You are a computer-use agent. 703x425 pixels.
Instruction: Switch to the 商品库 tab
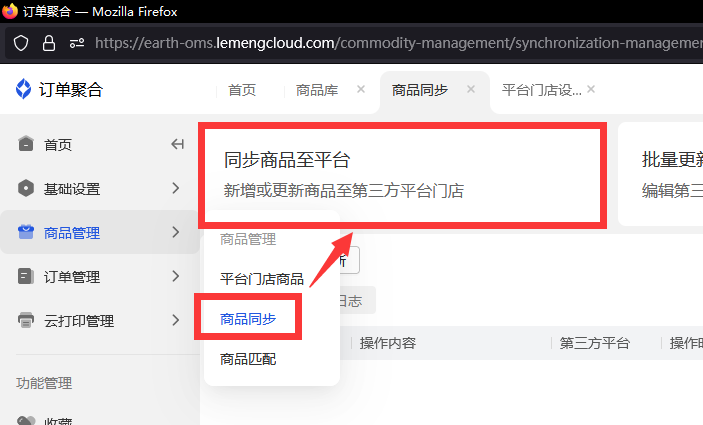[x=317, y=90]
